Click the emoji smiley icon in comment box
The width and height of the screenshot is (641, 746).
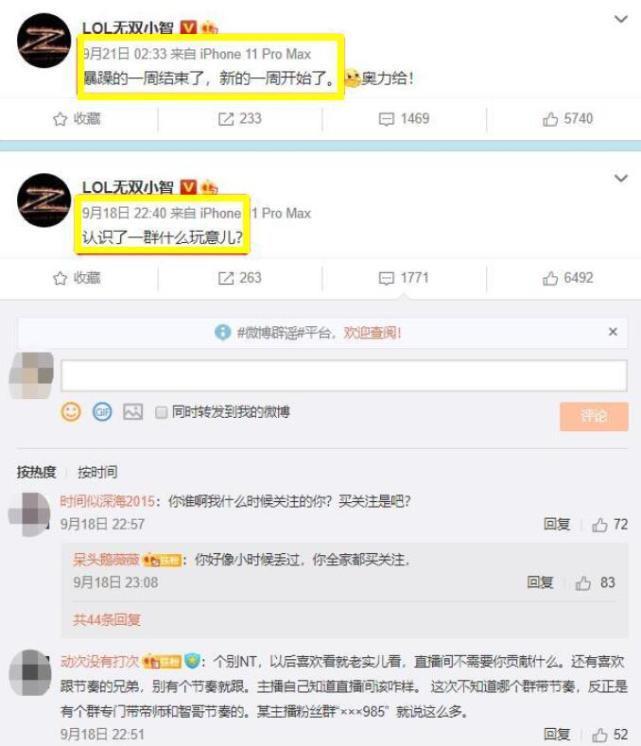pos(71,412)
